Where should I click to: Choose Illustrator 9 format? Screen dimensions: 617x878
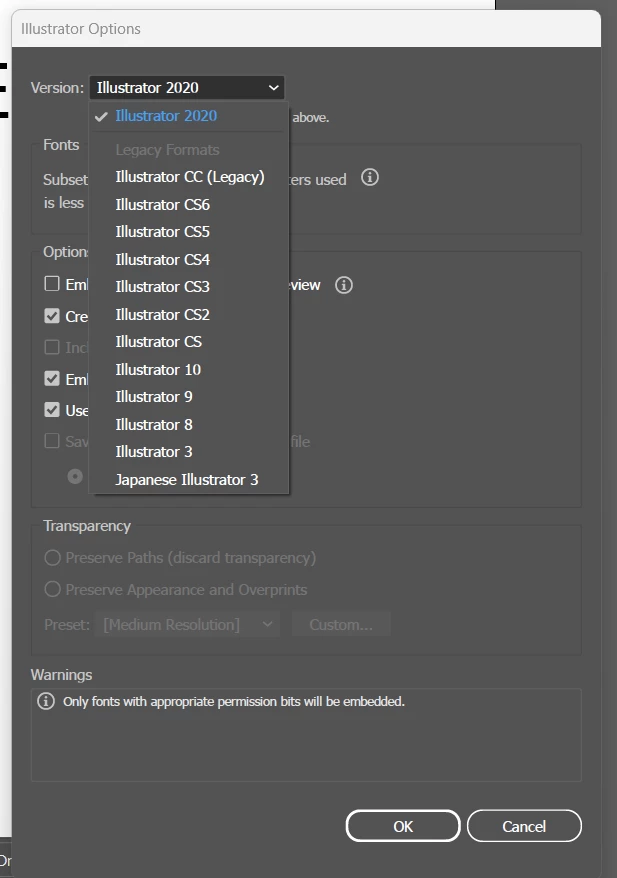pyautogui.click(x=189, y=397)
